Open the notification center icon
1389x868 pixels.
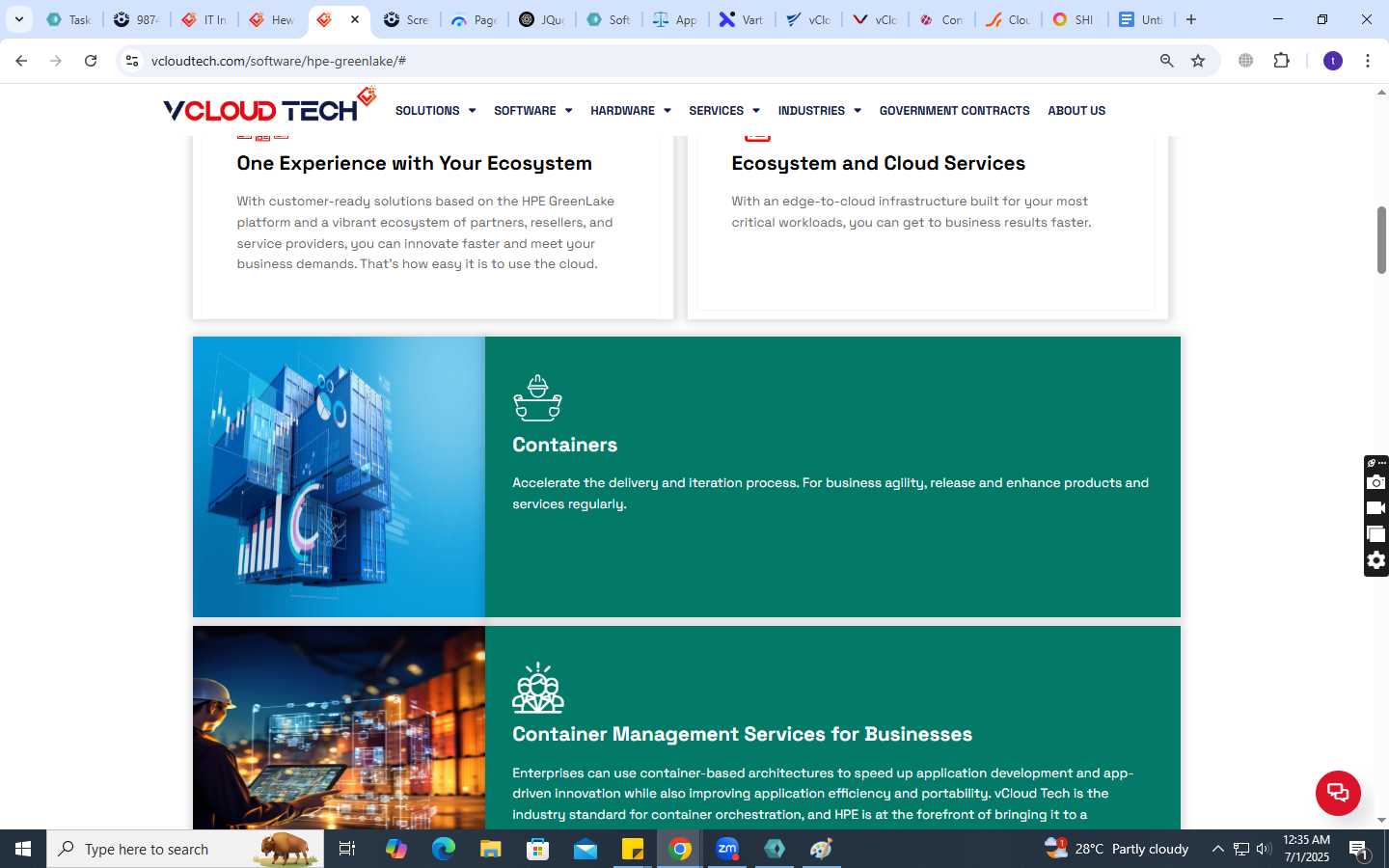[1359, 849]
